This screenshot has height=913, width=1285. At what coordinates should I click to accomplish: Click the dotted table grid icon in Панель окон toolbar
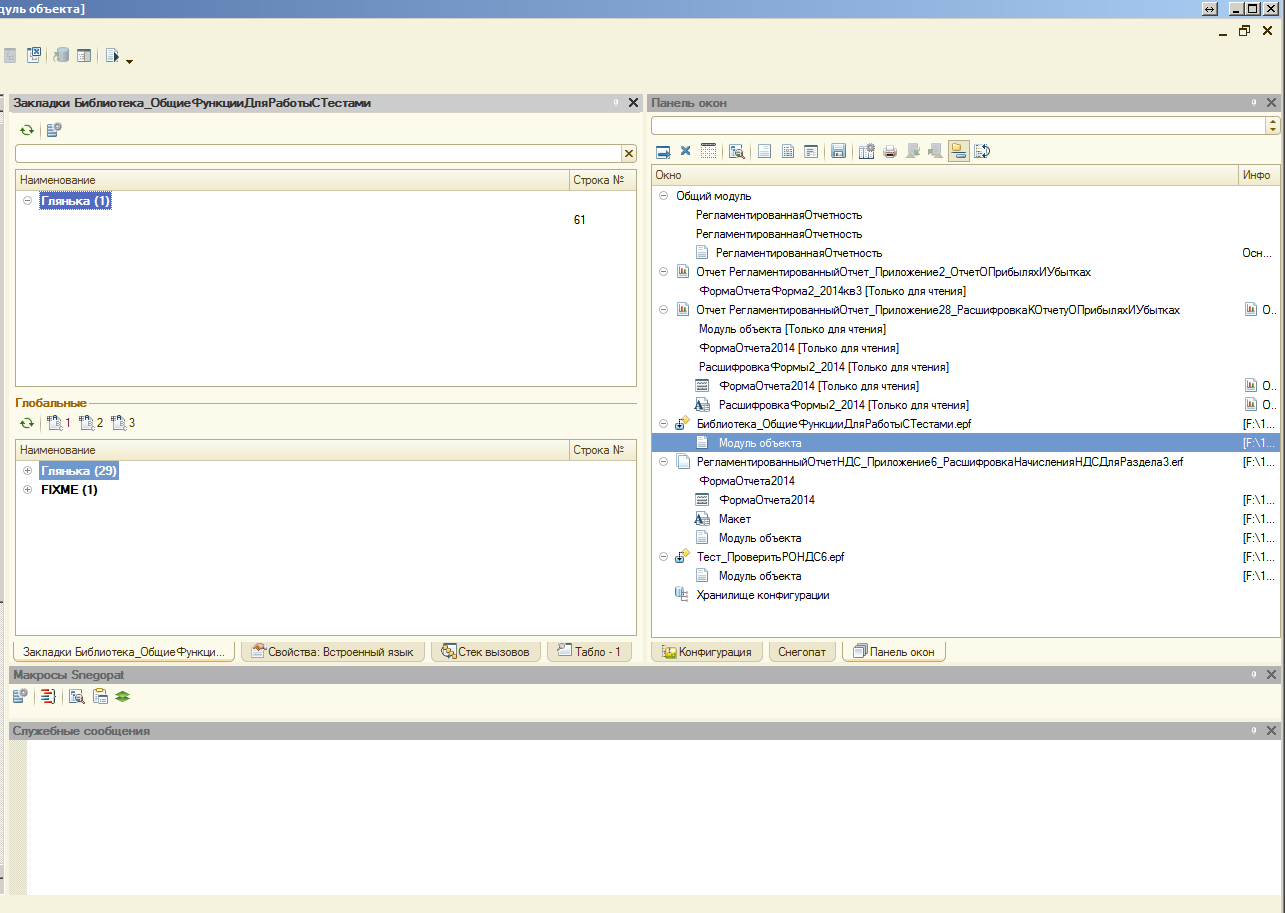click(709, 152)
